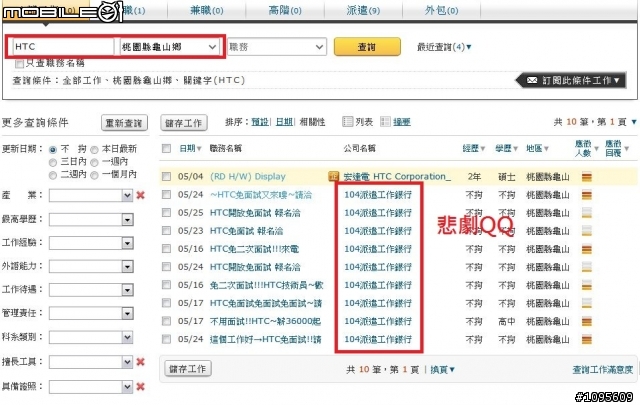Open the 科系類別 dropdown
The width and height of the screenshot is (640, 405).
(x=91, y=337)
